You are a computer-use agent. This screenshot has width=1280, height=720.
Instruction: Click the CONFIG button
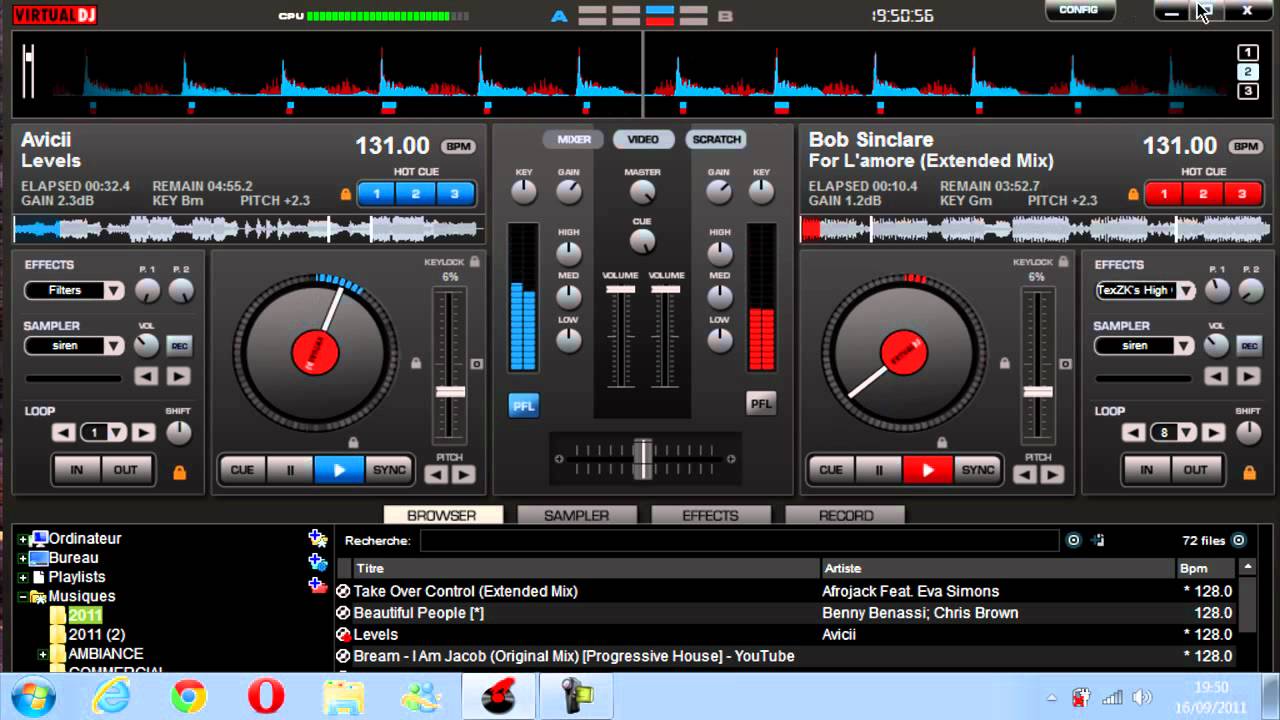pos(1079,10)
